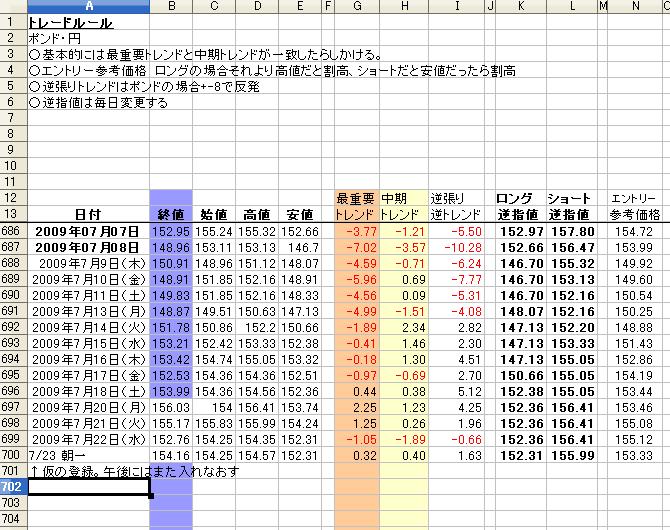Click closing price cell 156.03
This screenshot has height=530, width=670.
pyautogui.click(x=170, y=407)
